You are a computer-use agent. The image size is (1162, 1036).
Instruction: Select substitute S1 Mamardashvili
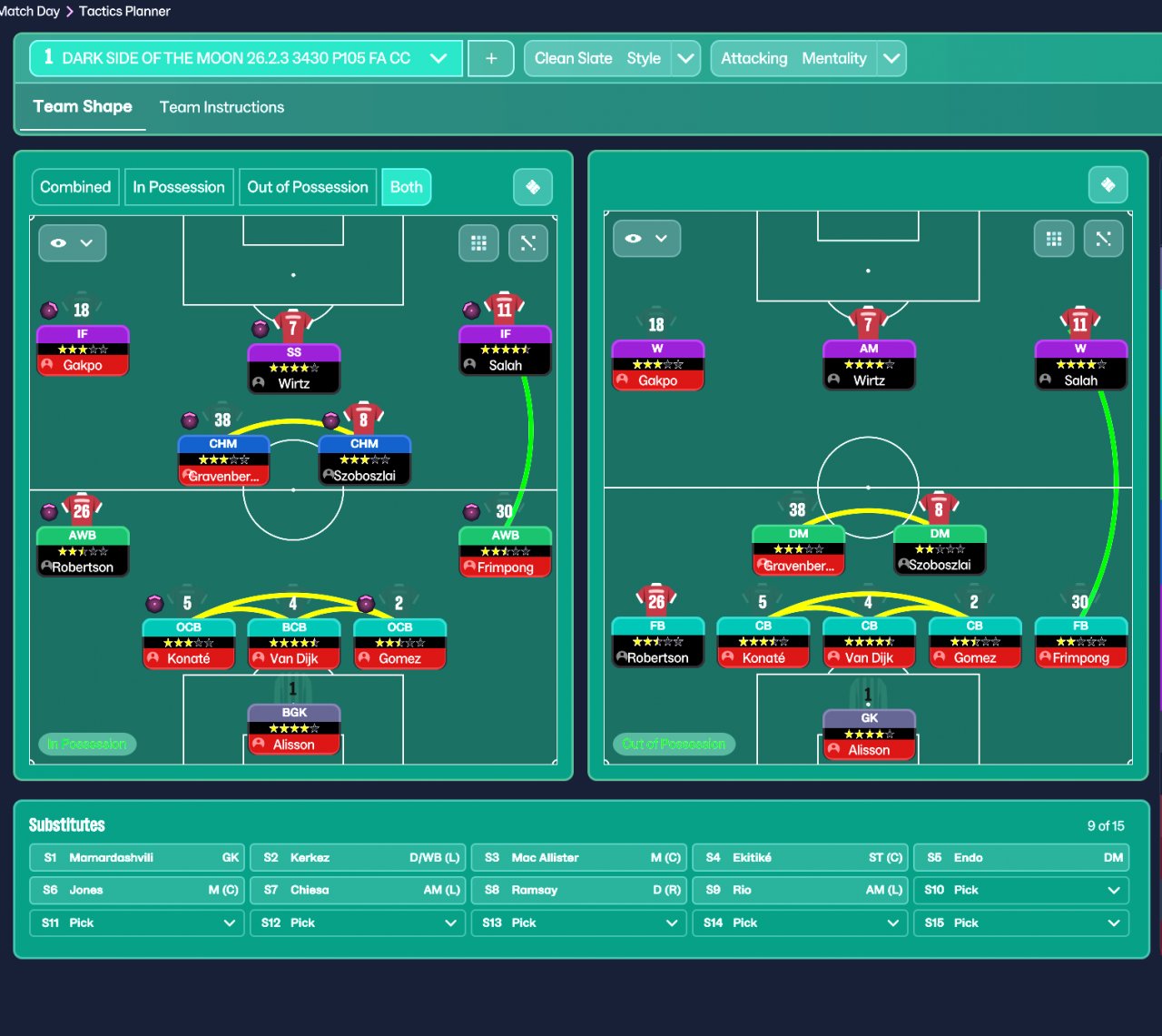137,857
